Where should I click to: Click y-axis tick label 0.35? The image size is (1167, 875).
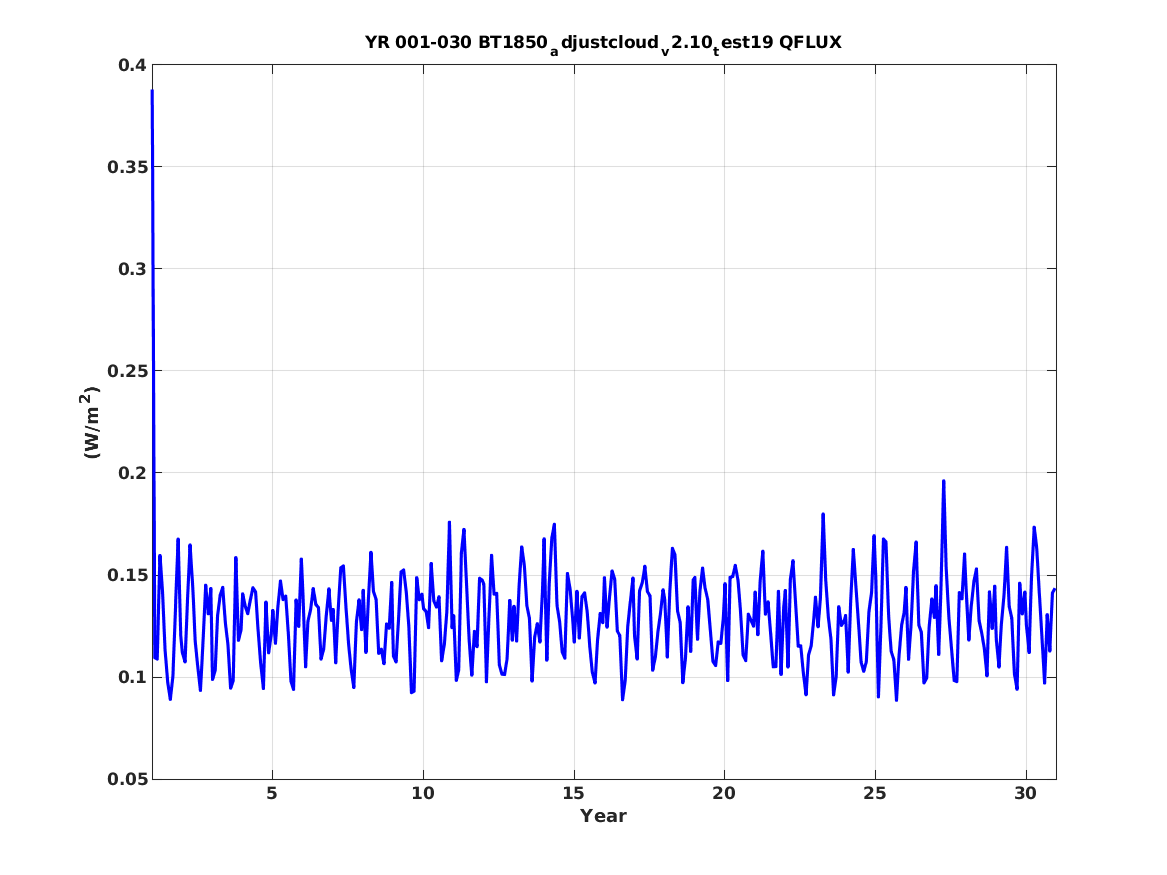click(x=127, y=167)
